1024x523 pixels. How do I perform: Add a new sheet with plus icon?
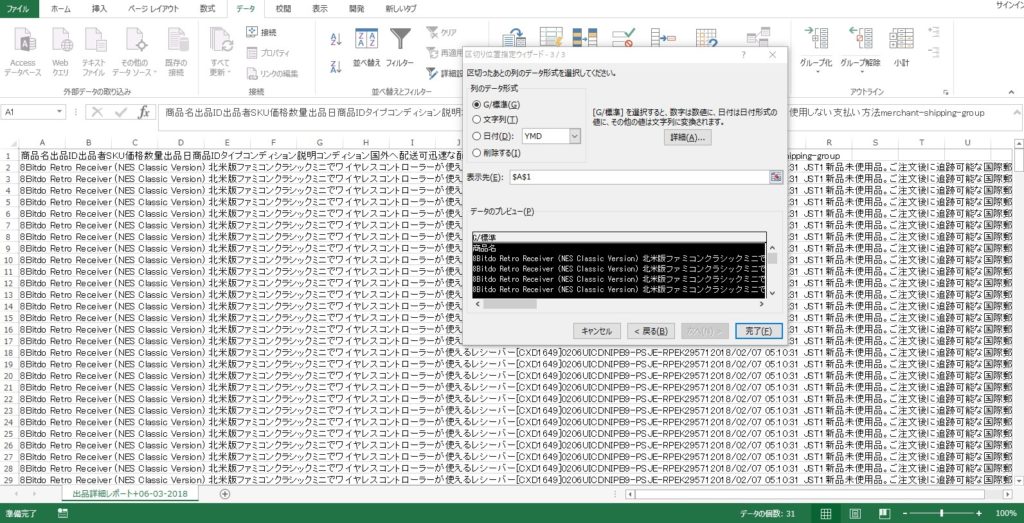pyautogui.click(x=225, y=494)
